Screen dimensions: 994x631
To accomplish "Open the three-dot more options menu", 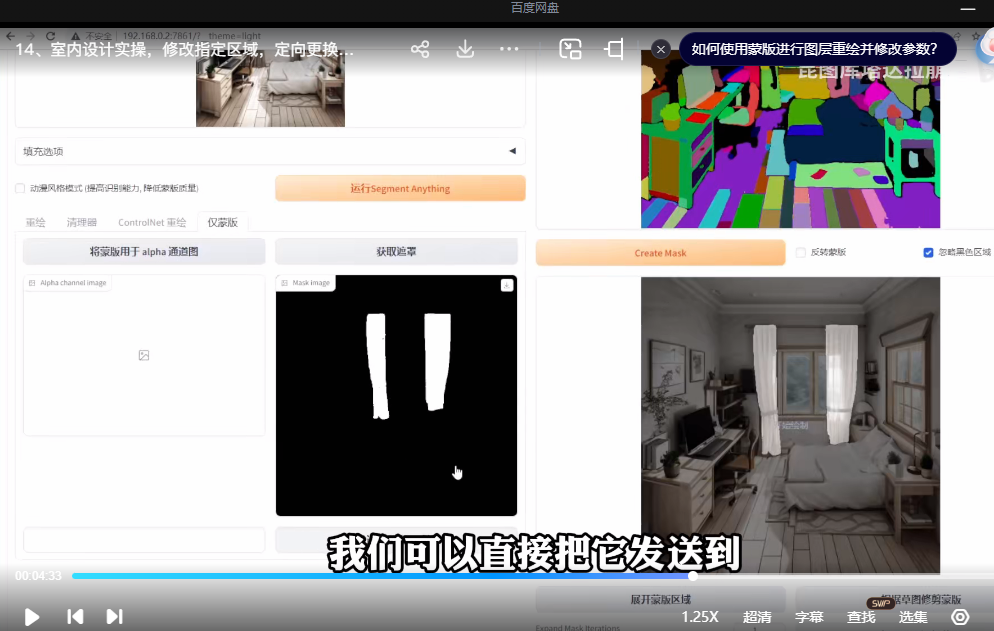I will click(509, 49).
